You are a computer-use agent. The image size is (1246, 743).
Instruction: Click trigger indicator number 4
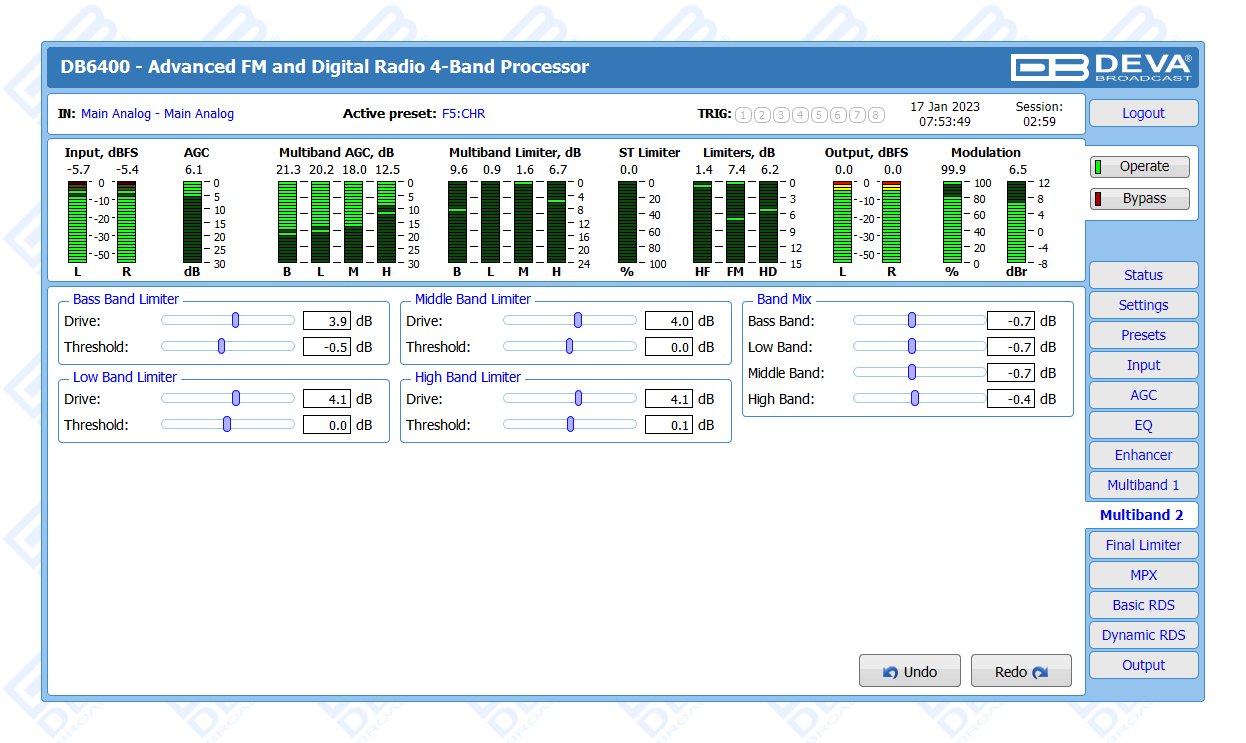click(x=800, y=114)
